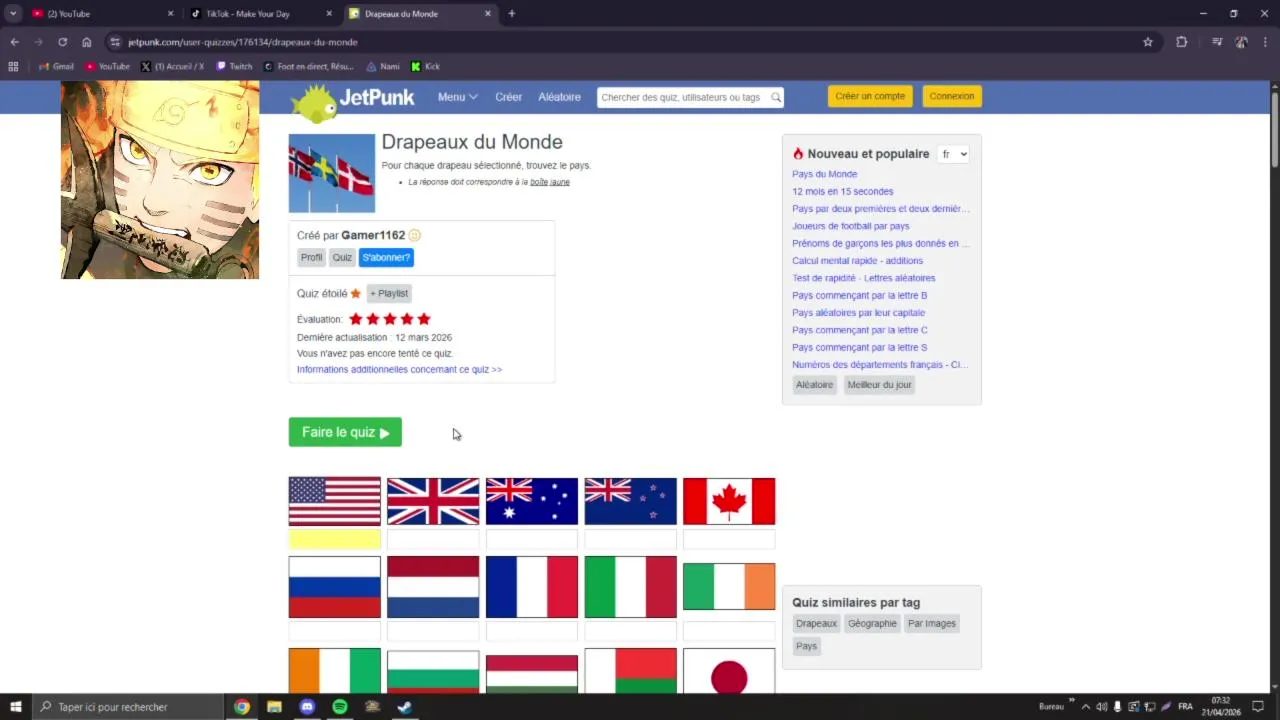Add quiz via + Playlist button
Viewport: 1280px width, 720px height.
(x=389, y=293)
